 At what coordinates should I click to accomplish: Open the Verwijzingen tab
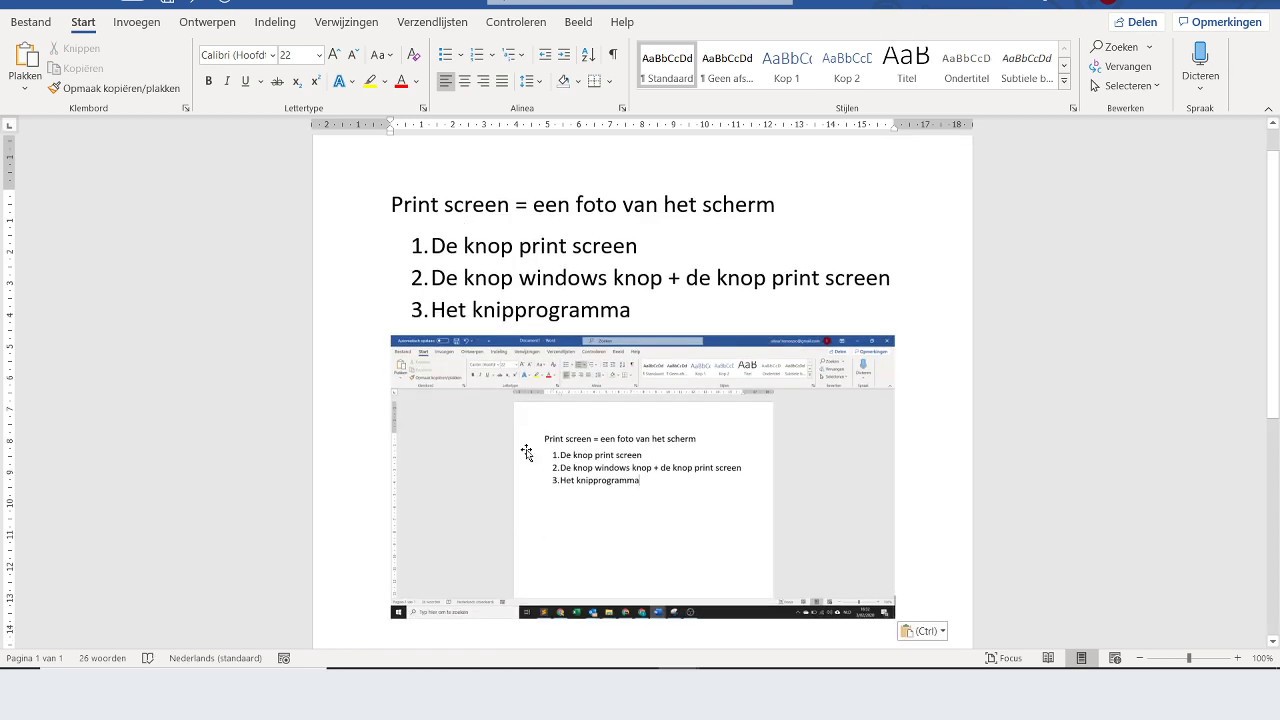346,22
